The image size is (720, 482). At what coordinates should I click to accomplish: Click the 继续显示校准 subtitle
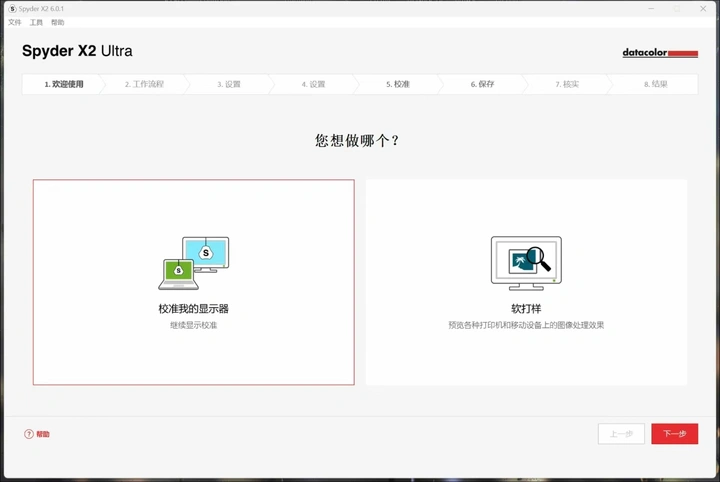point(193,325)
